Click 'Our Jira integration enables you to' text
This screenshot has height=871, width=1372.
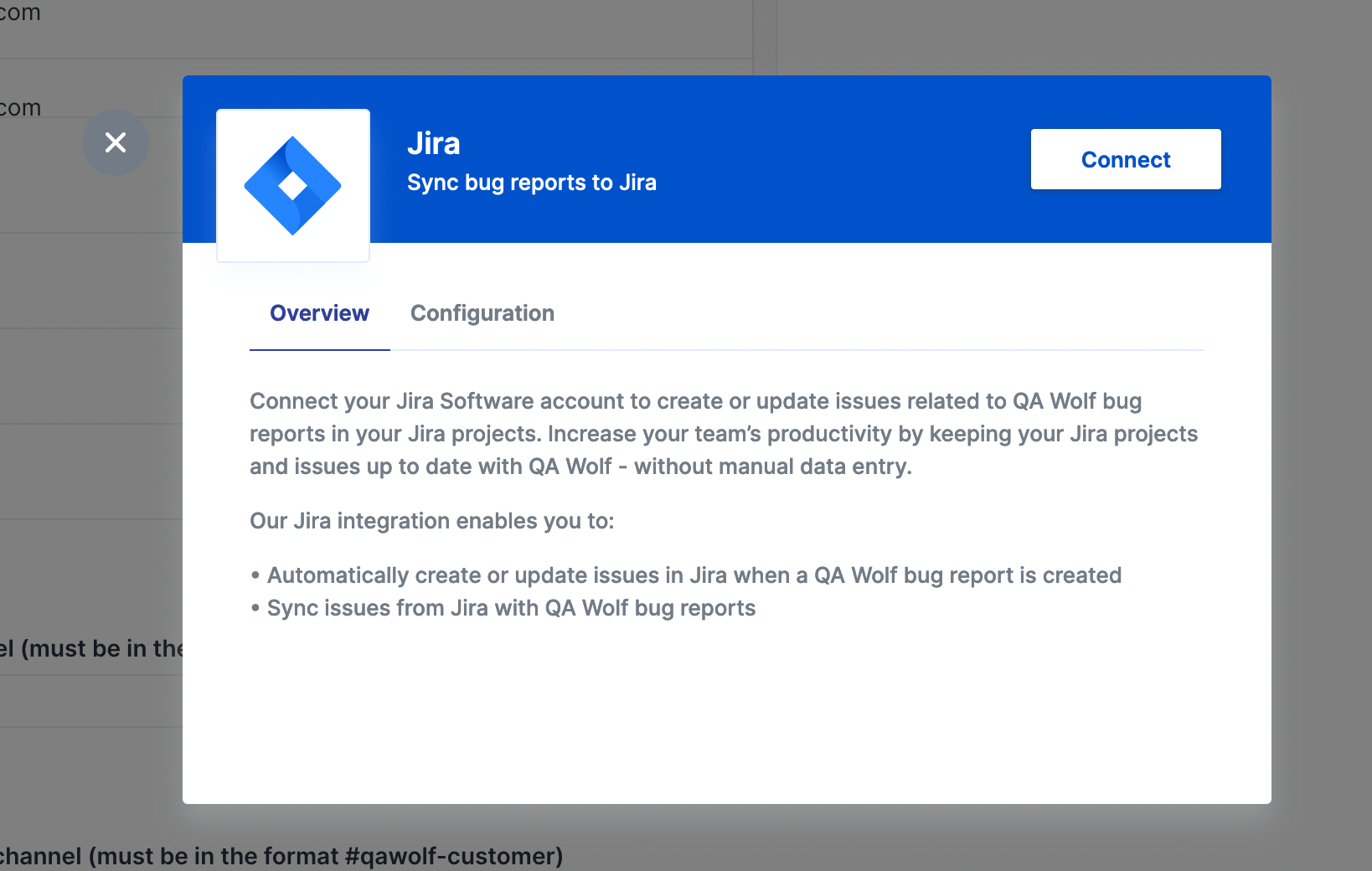point(432,521)
